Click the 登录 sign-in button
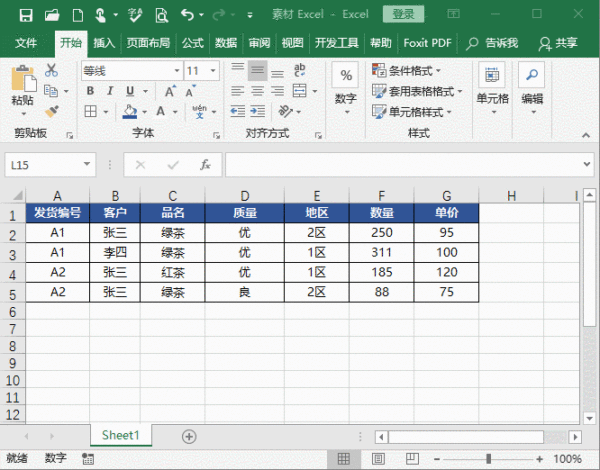The width and height of the screenshot is (600, 470). click(x=403, y=15)
